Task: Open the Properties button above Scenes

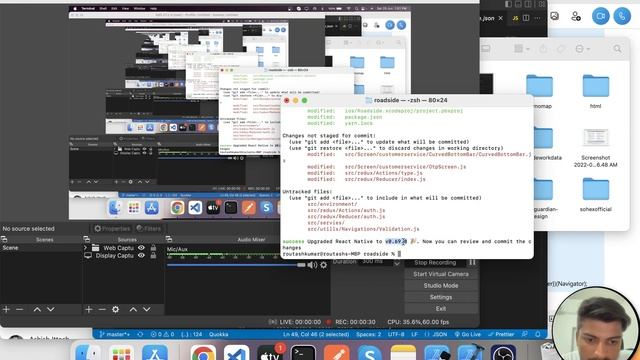Action: [112, 229]
